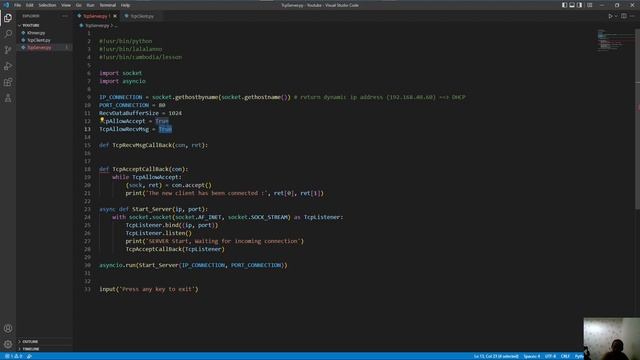Click "input('Press any key to exit')" line

pyautogui.click(x=149, y=289)
